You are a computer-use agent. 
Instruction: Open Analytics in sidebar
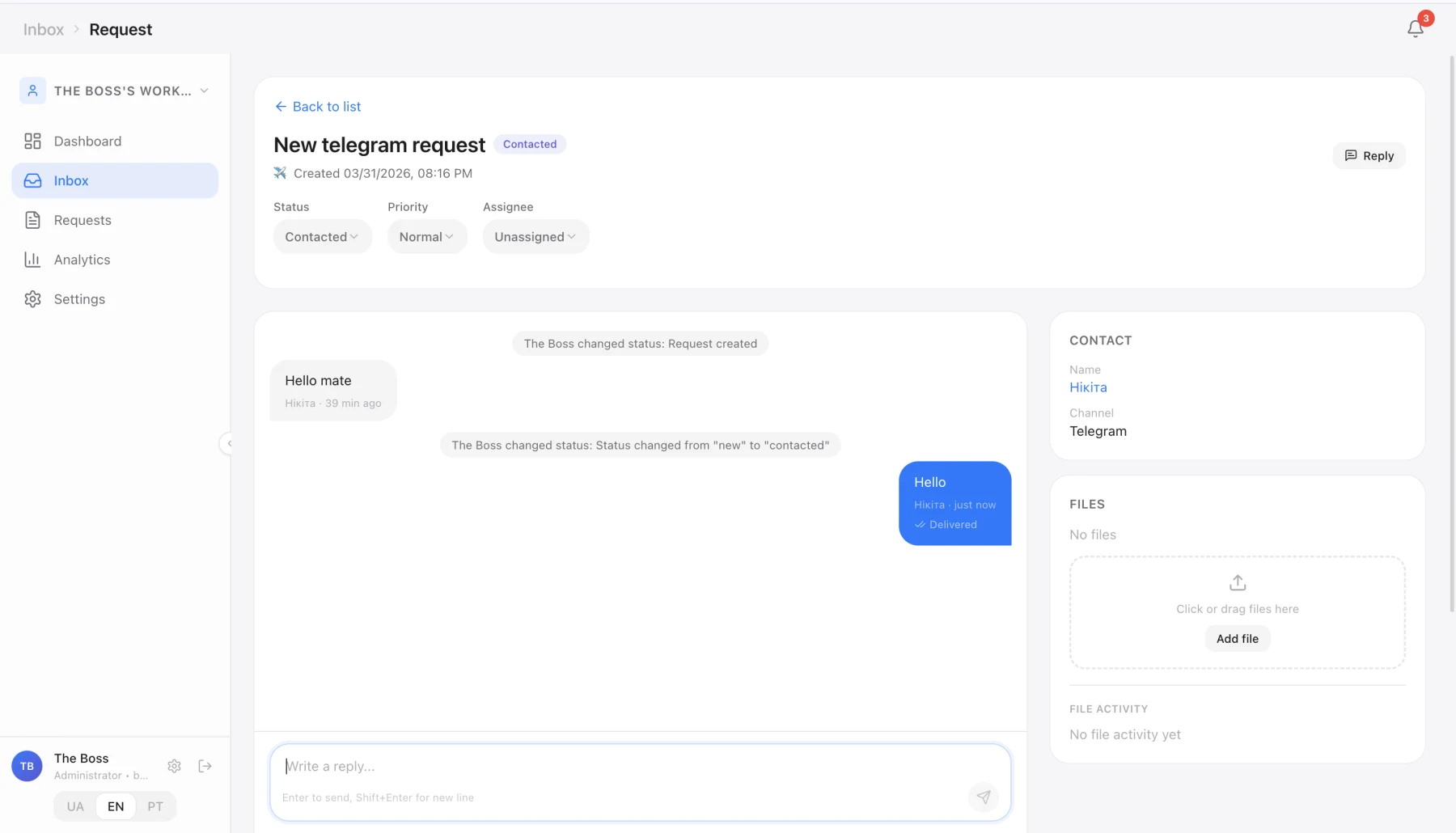tap(115, 260)
